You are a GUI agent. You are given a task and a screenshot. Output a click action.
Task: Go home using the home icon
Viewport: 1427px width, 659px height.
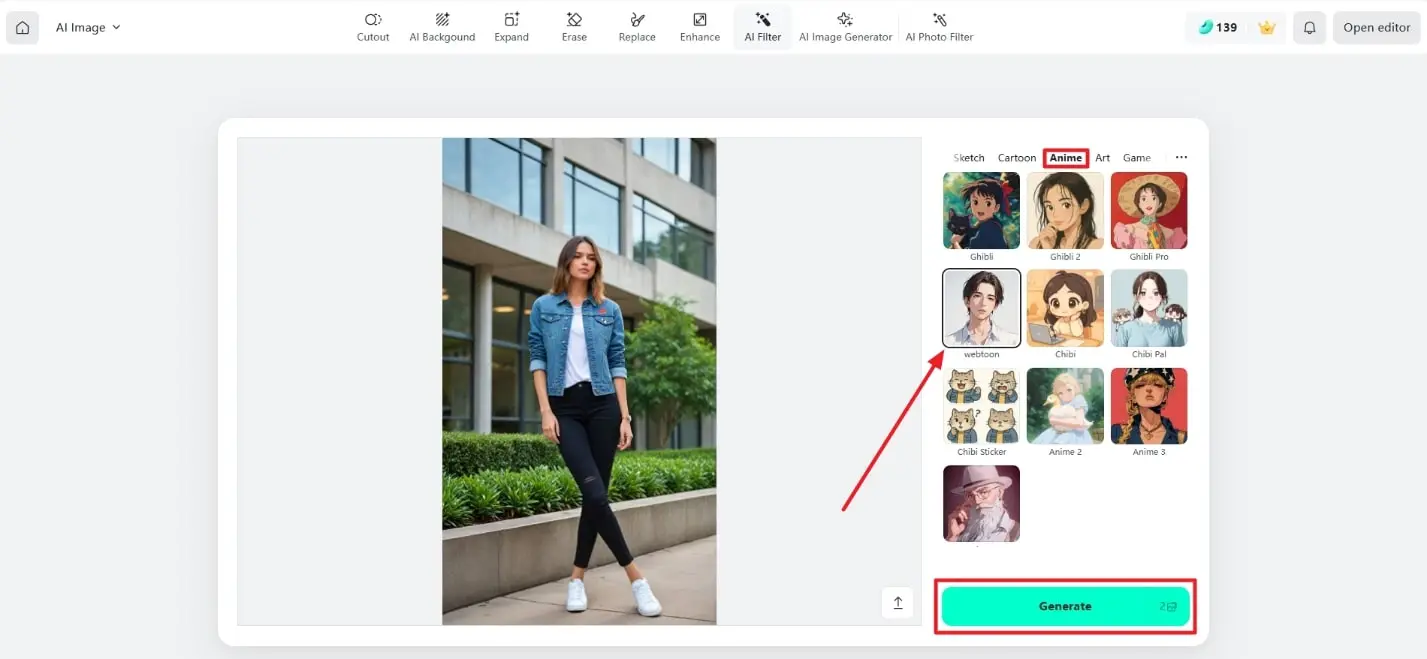[22, 27]
